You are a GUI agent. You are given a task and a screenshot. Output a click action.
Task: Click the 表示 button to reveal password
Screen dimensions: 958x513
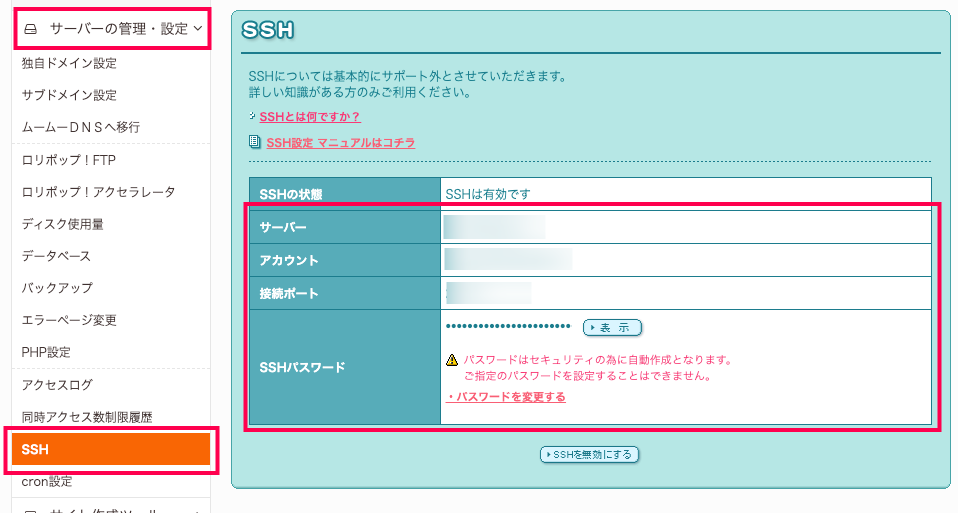pos(612,327)
